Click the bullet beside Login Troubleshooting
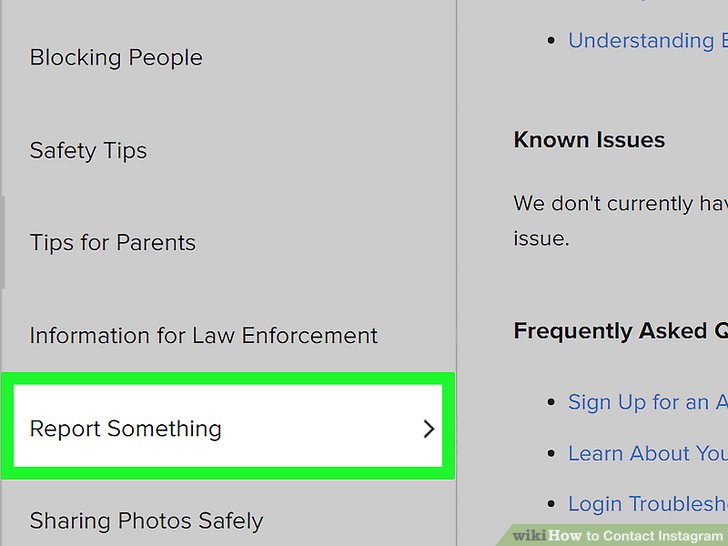The image size is (728, 546). click(550, 505)
